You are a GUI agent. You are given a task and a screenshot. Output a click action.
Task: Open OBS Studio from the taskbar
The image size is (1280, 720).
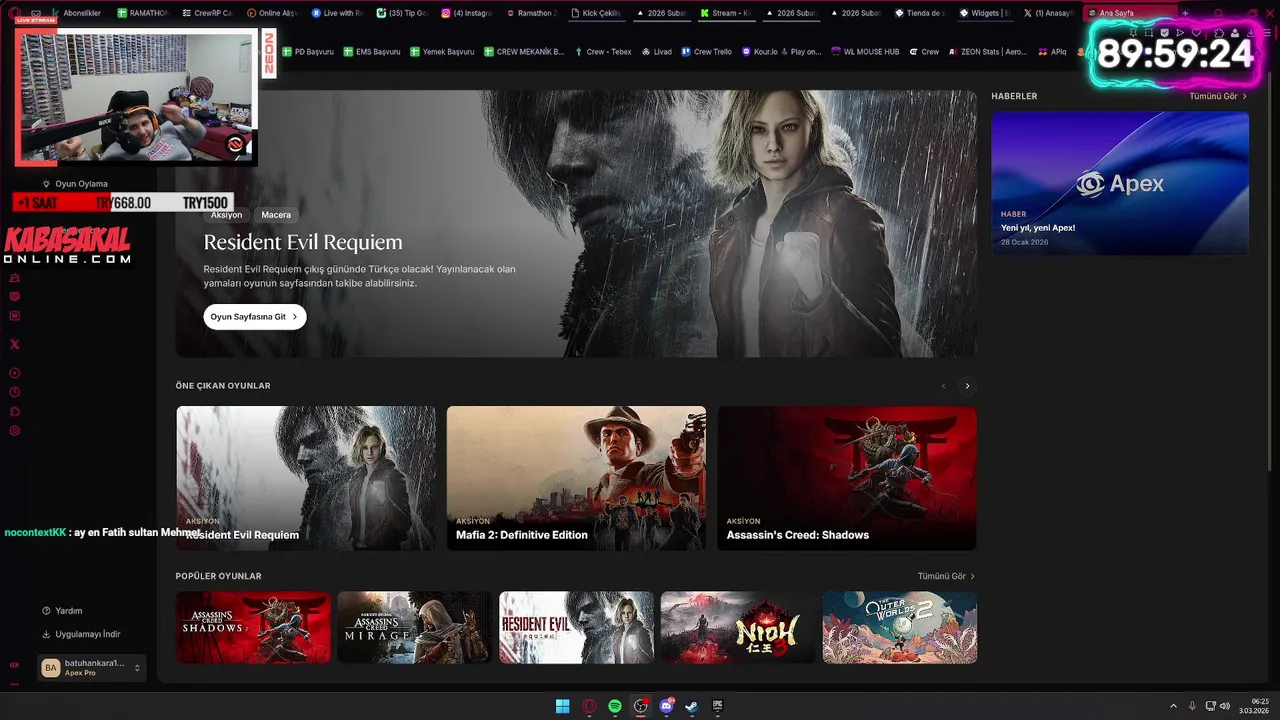point(641,706)
